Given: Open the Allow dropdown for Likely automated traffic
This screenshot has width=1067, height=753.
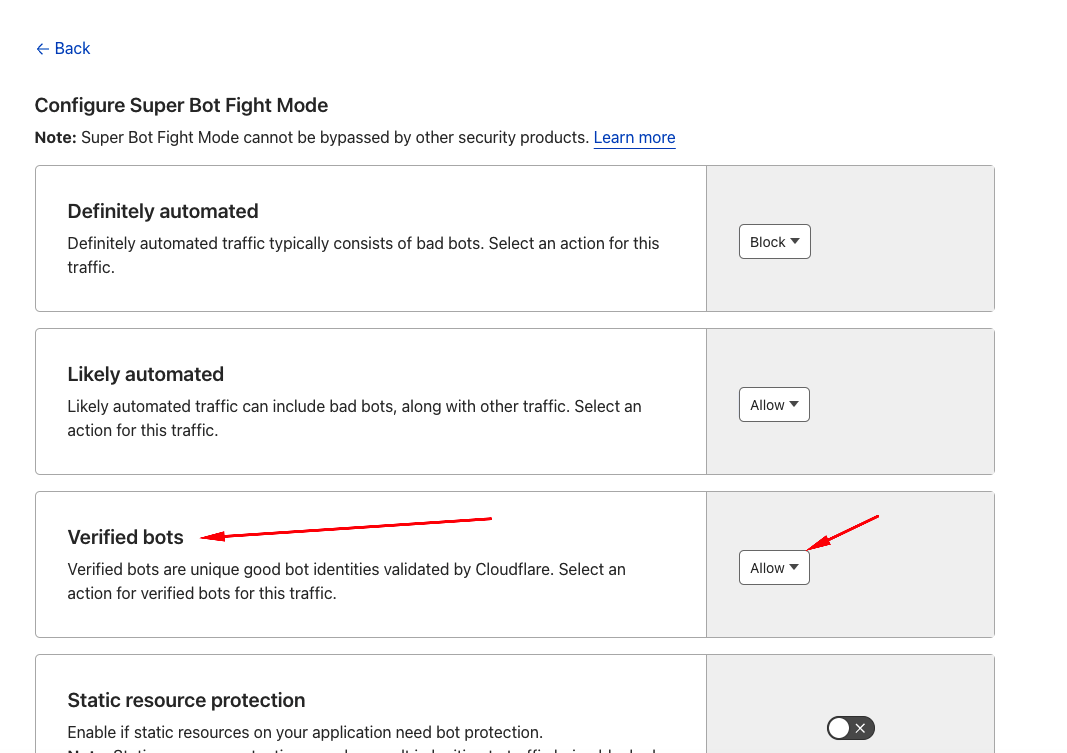Looking at the screenshot, I should [774, 404].
